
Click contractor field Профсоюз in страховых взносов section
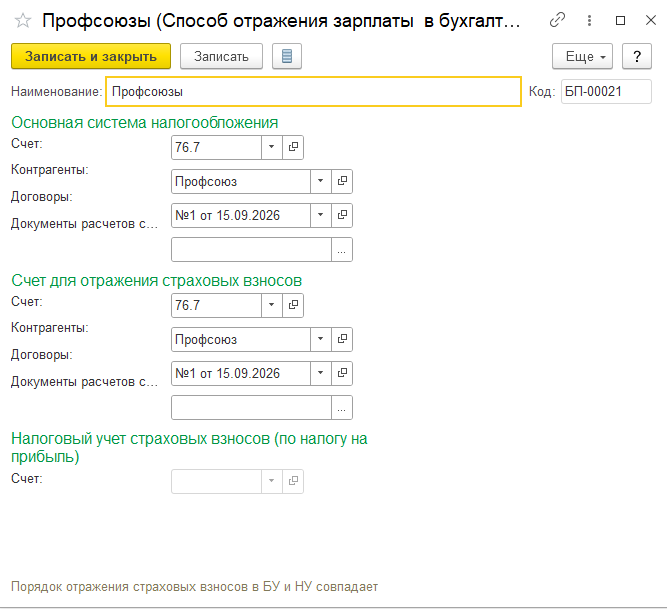241,339
